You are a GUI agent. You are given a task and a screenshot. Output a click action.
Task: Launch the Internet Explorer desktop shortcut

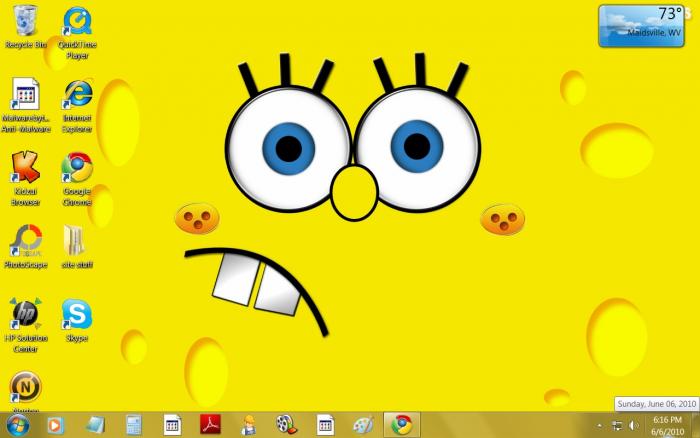[77, 105]
